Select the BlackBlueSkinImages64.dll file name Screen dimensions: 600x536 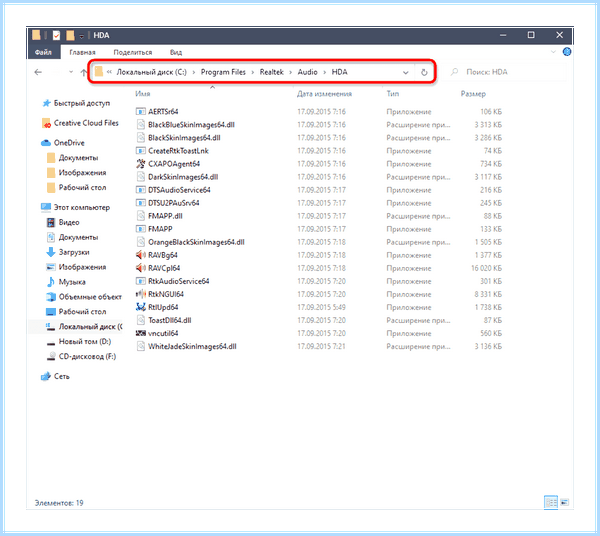[x=191, y=125]
